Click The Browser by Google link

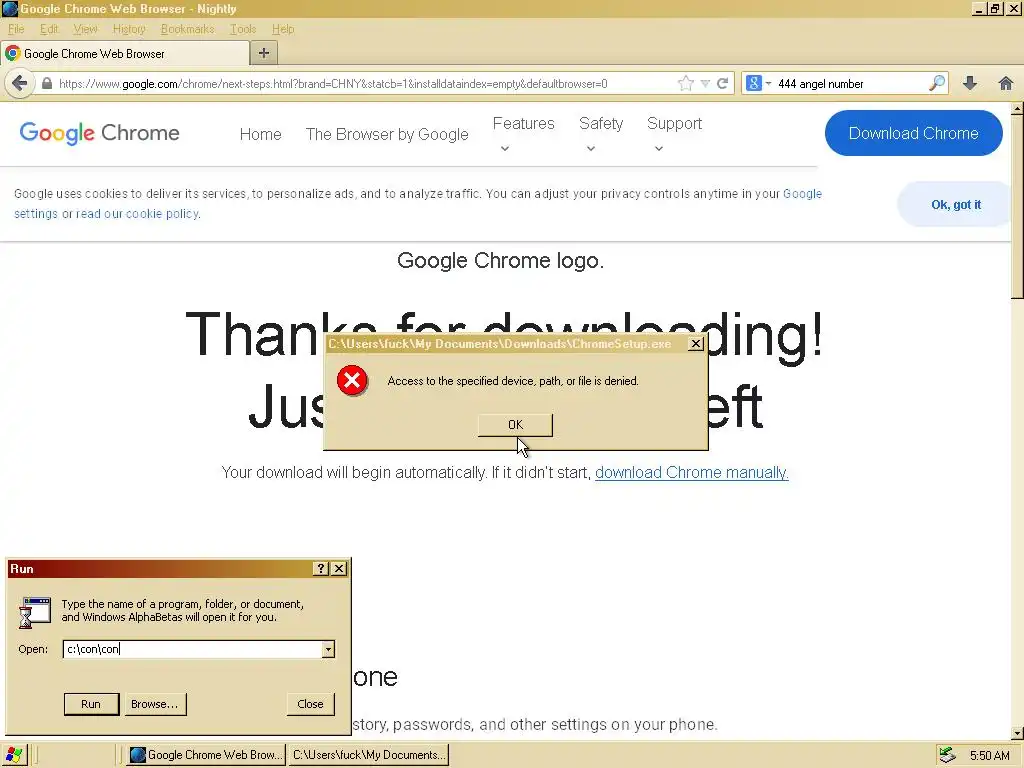[x=387, y=135]
